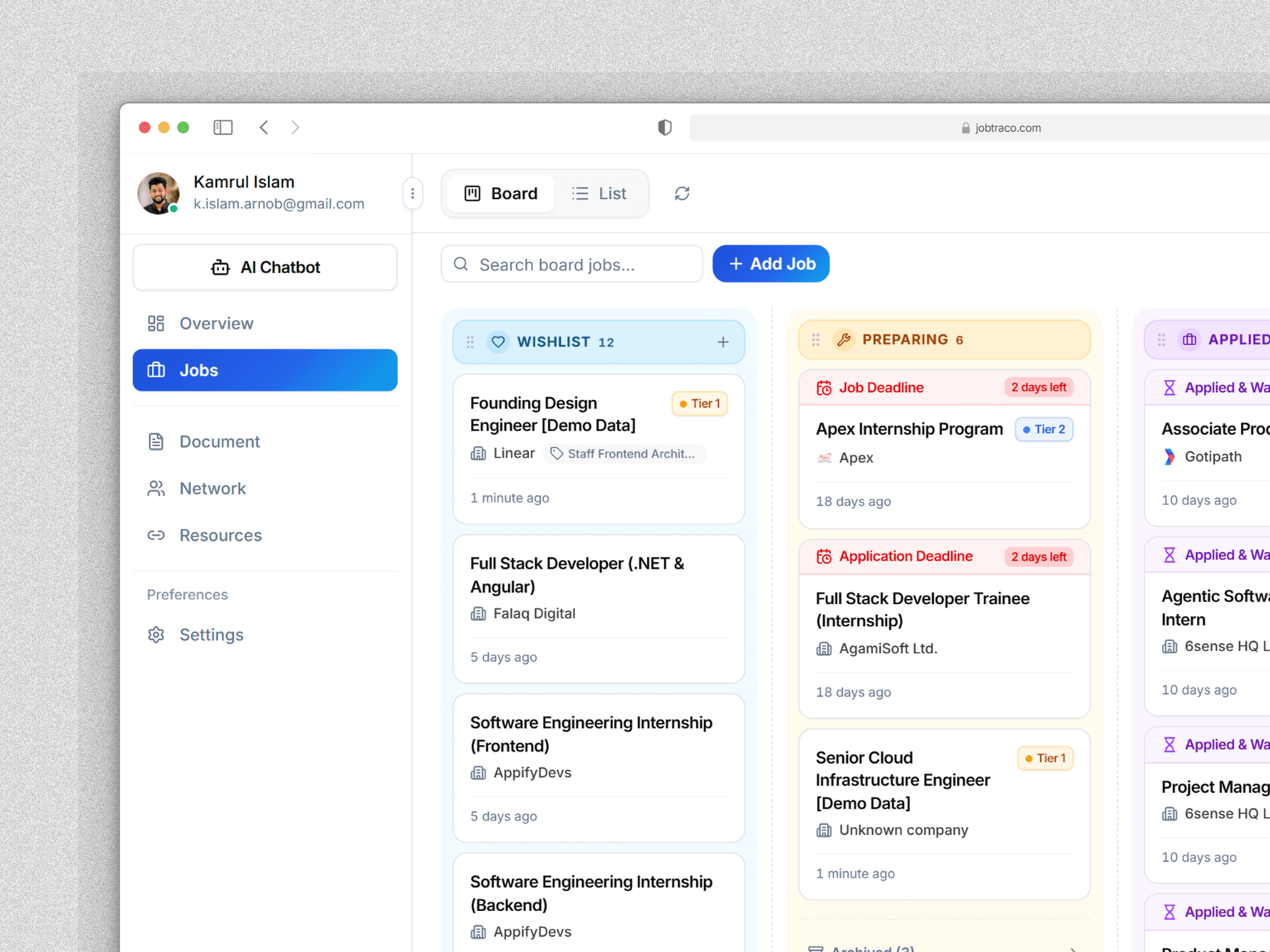This screenshot has width=1270, height=952.
Task: Click the Wishlist column drag handle
Action: [470, 342]
